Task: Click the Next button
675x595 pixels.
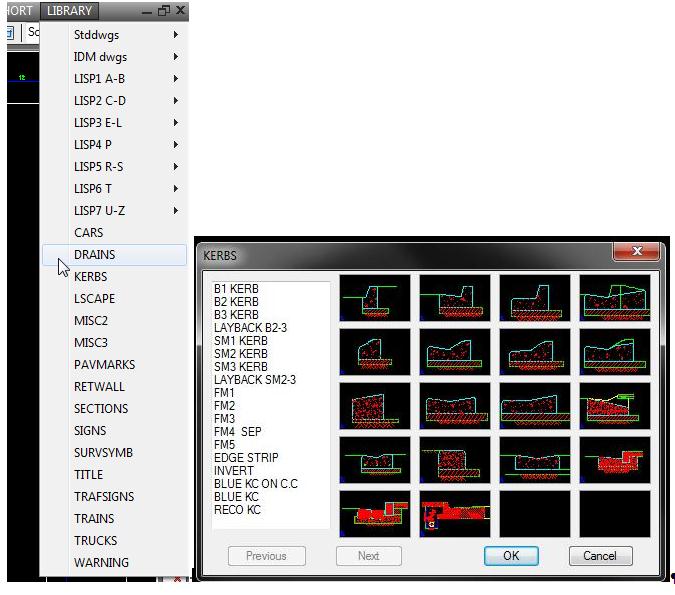Action: [x=368, y=556]
